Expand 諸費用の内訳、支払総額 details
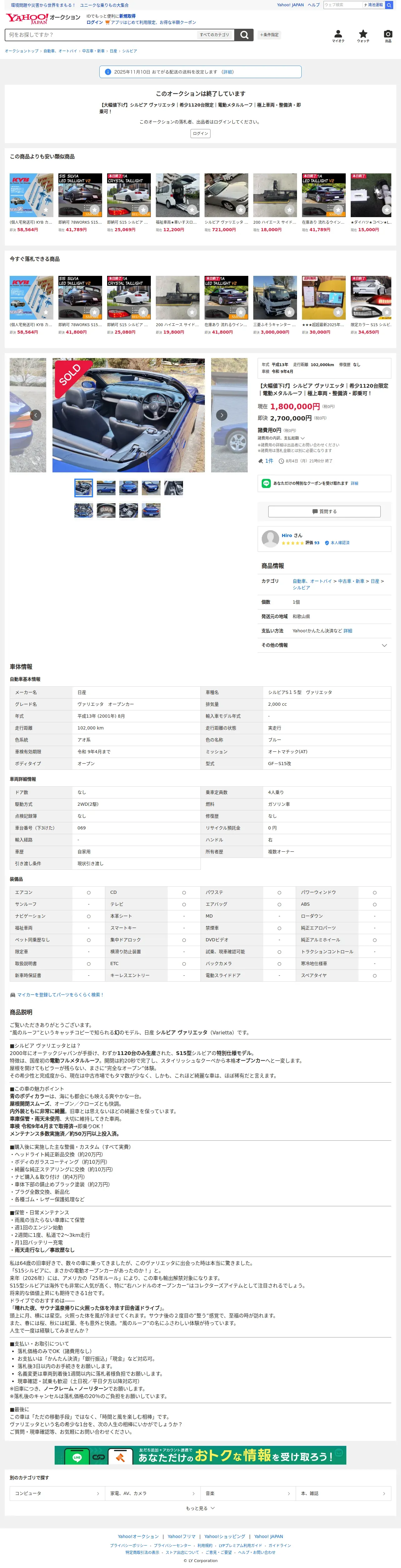Screen dimensions: 401x1568 click(281, 438)
